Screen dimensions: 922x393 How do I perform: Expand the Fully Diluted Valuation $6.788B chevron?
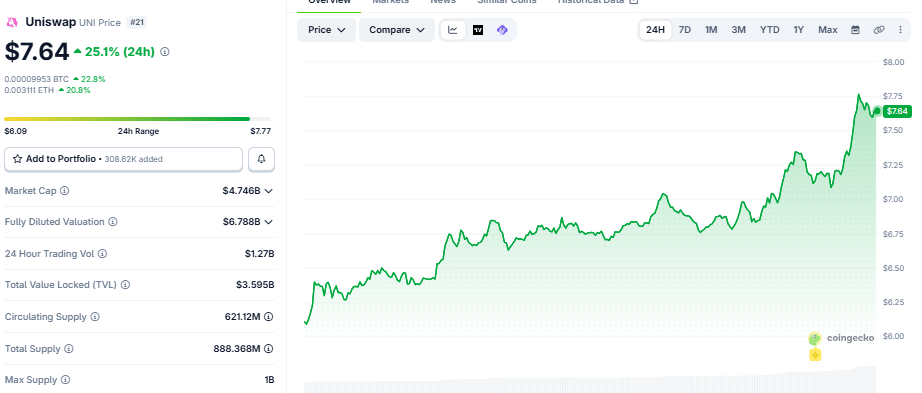269,222
